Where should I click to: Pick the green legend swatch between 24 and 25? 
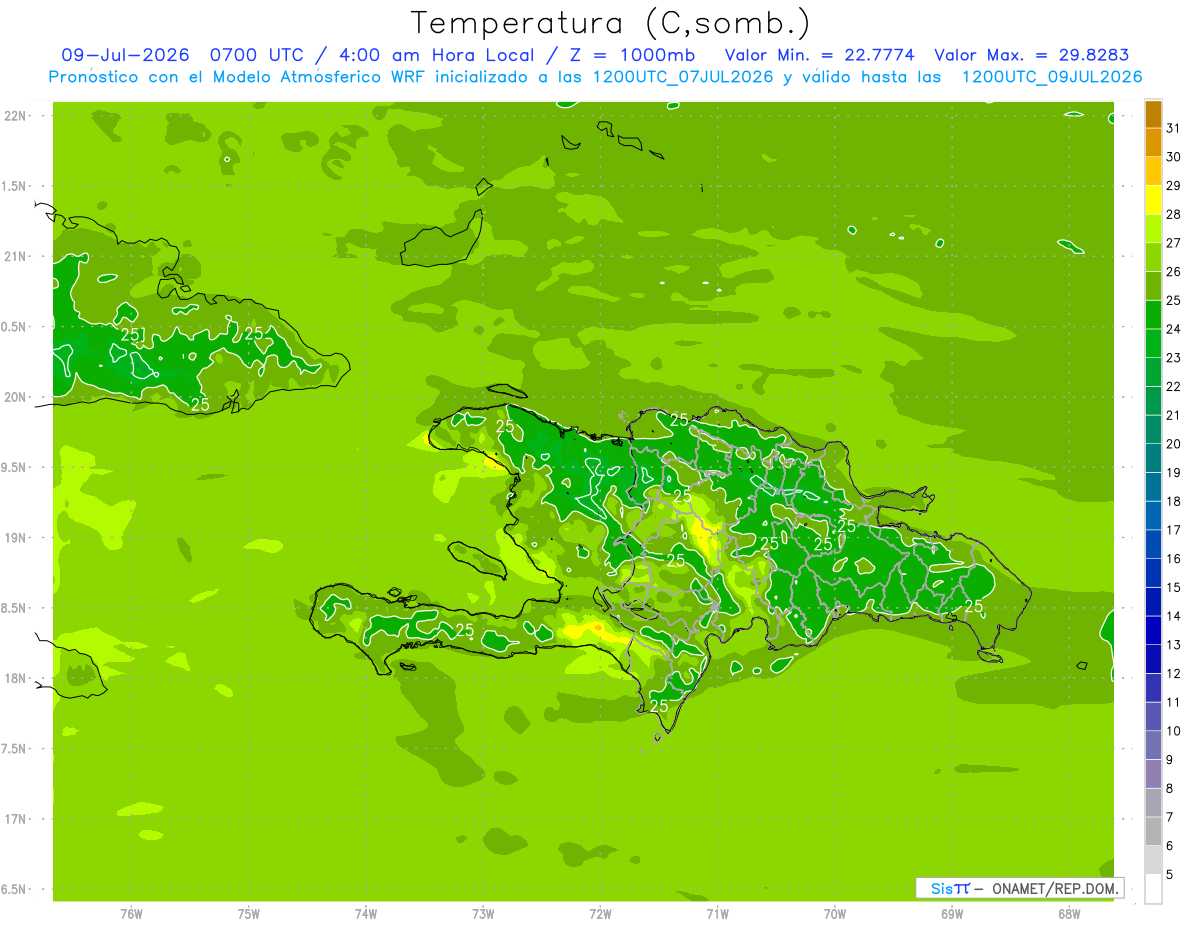click(1153, 315)
